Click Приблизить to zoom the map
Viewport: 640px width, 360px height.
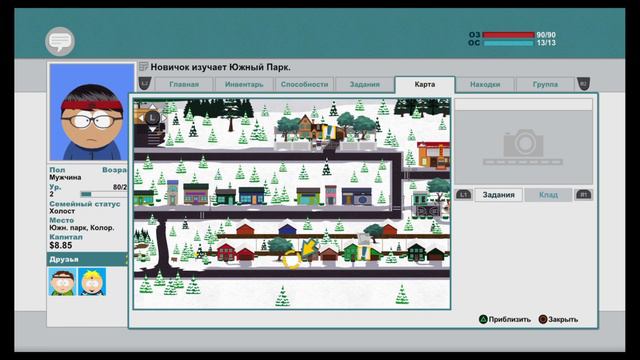510,319
